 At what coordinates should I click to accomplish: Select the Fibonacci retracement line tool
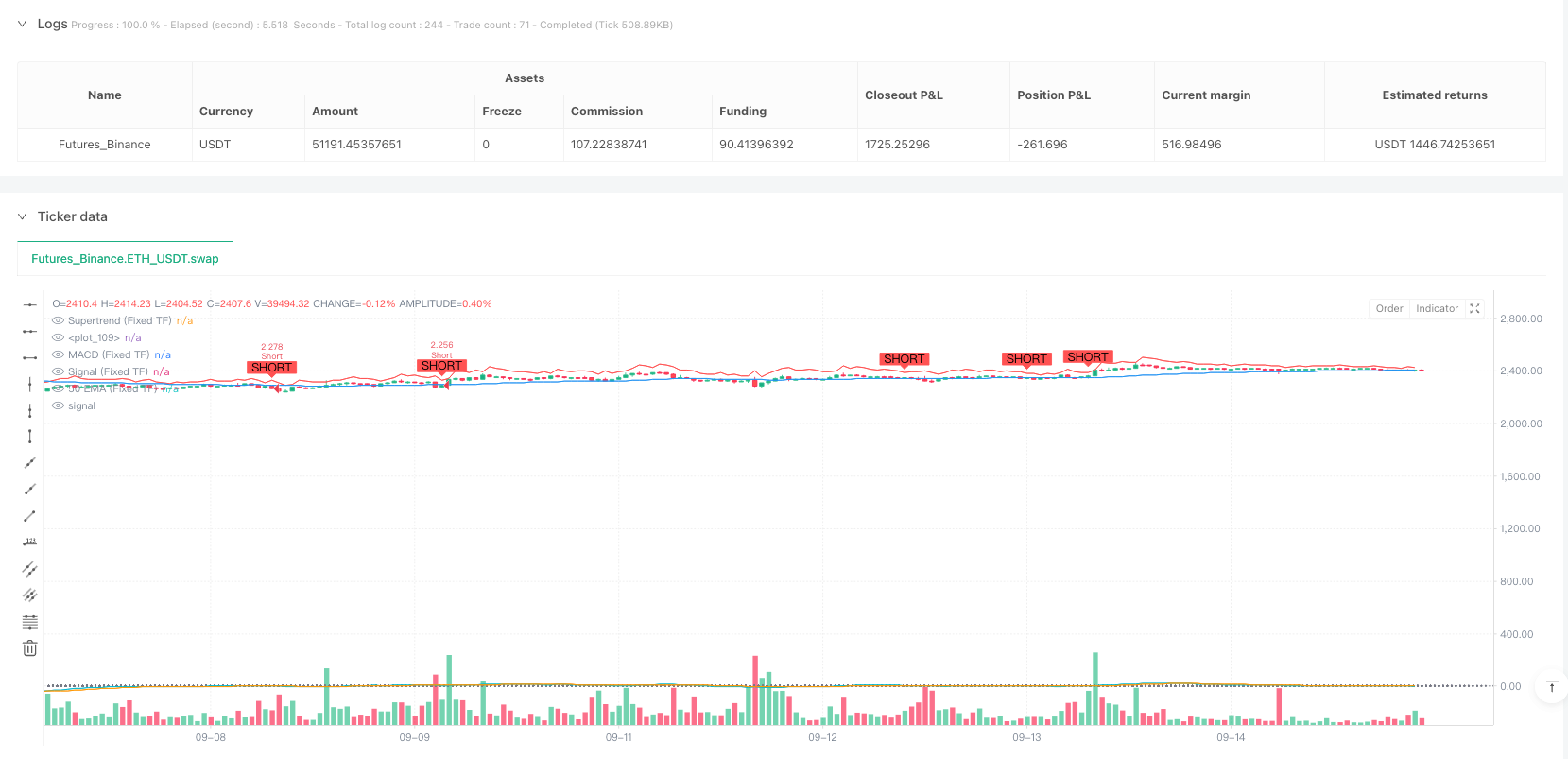[x=30, y=622]
